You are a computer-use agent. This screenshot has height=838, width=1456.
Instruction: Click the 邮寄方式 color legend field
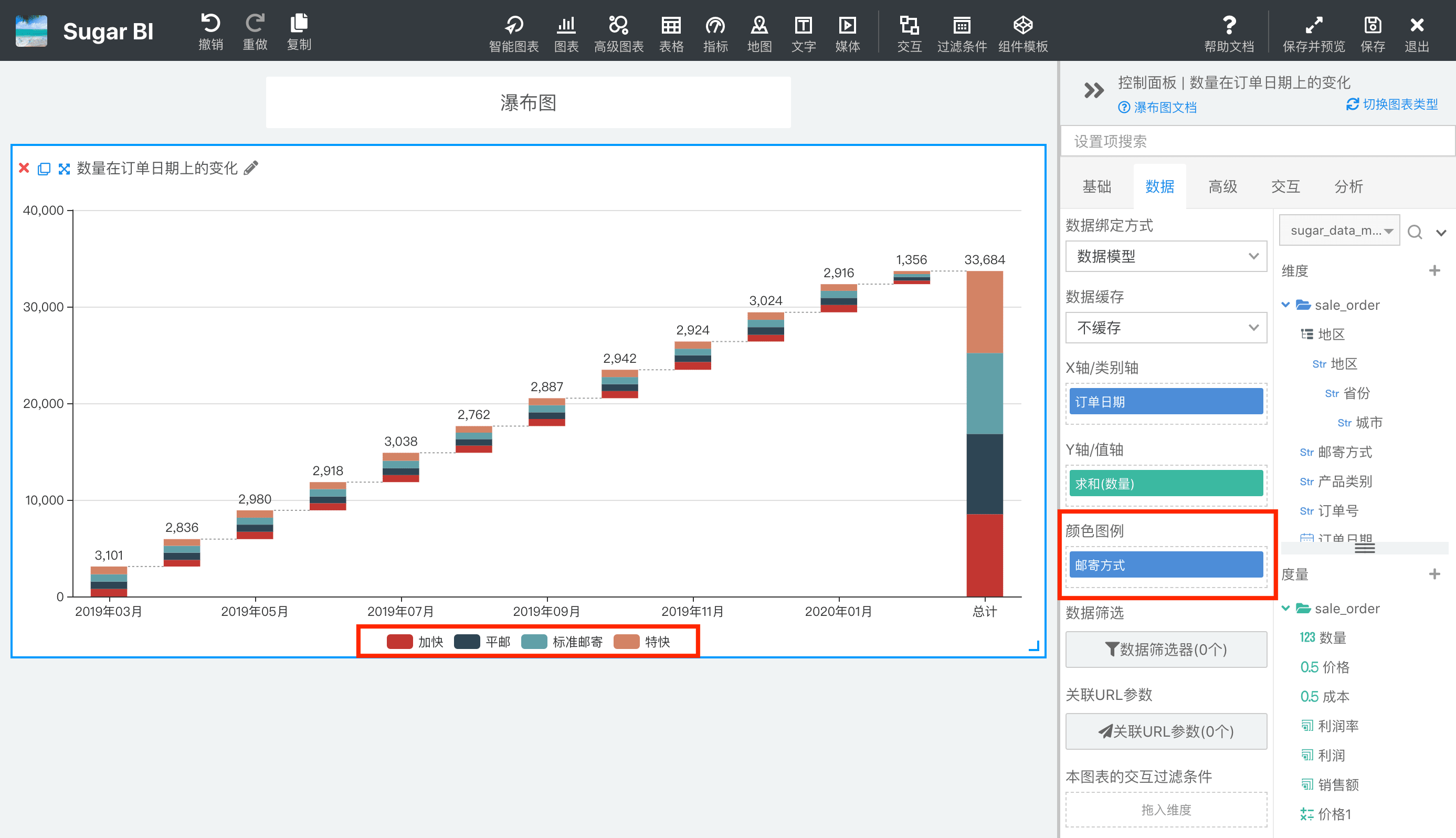(x=1166, y=564)
